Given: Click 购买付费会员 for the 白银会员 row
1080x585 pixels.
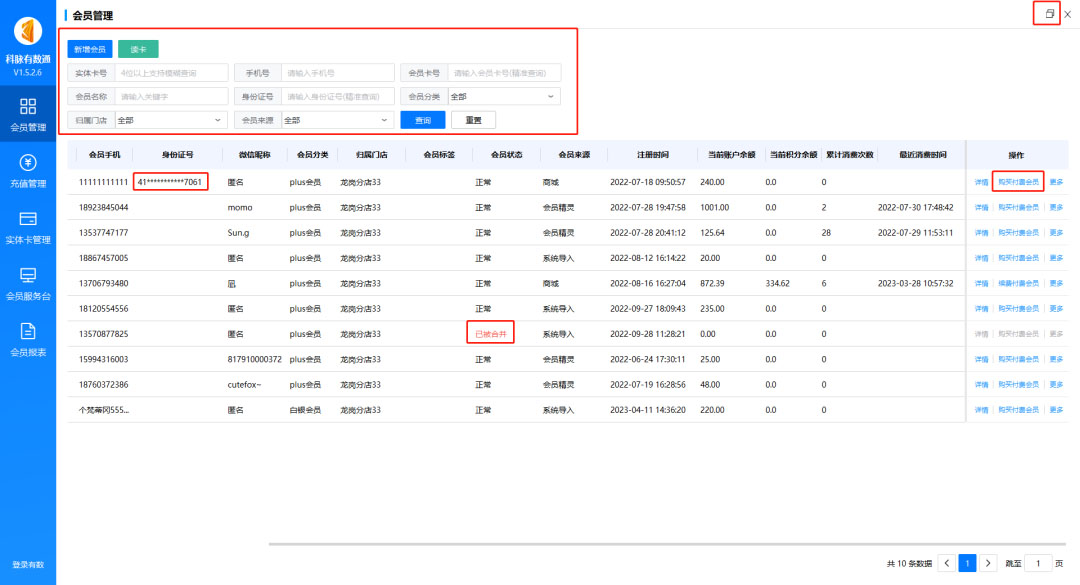Looking at the screenshot, I should 1018,410.
